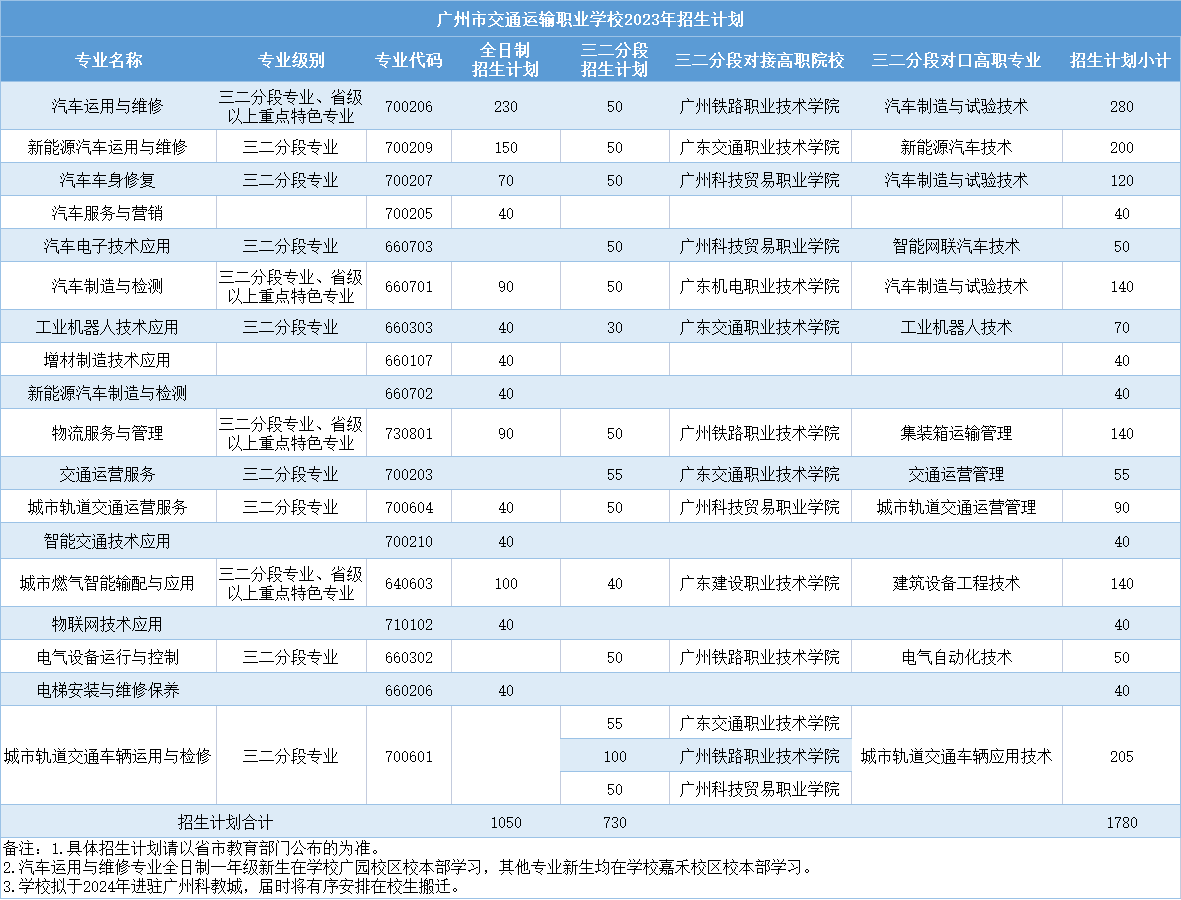The image size is (1181, 900).
Task: Select the 全日制招生计划 column header
Action: pos(505,60)
